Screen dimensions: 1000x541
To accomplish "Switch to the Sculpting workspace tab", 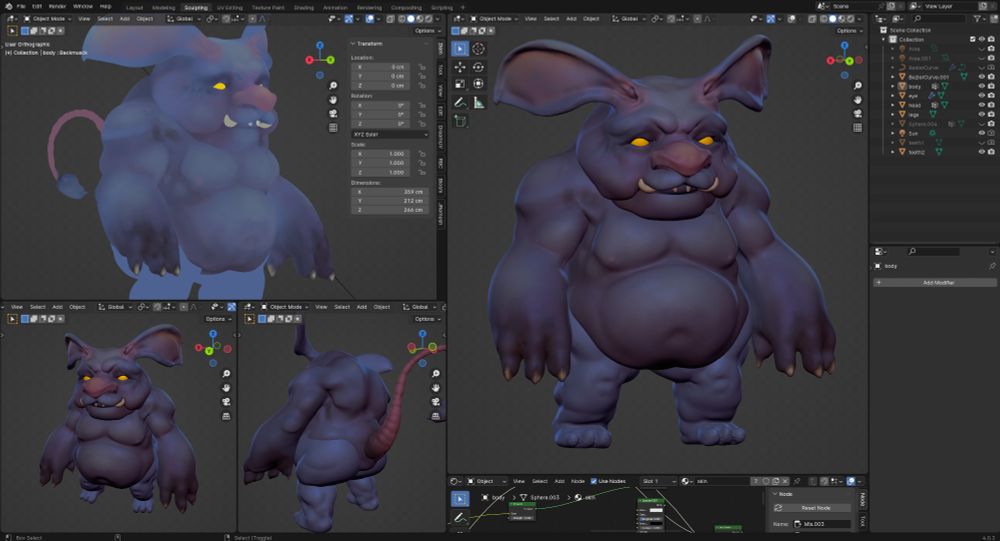I will click(196, 8).
